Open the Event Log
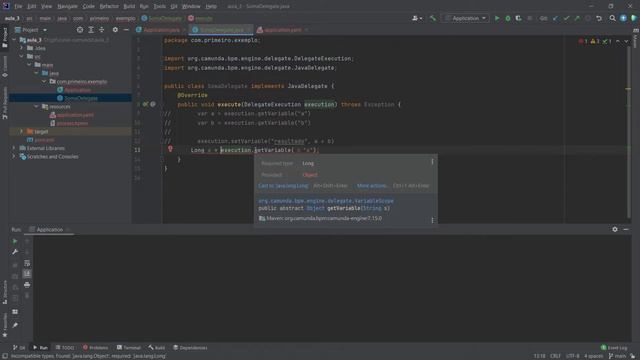 [614, 348]
